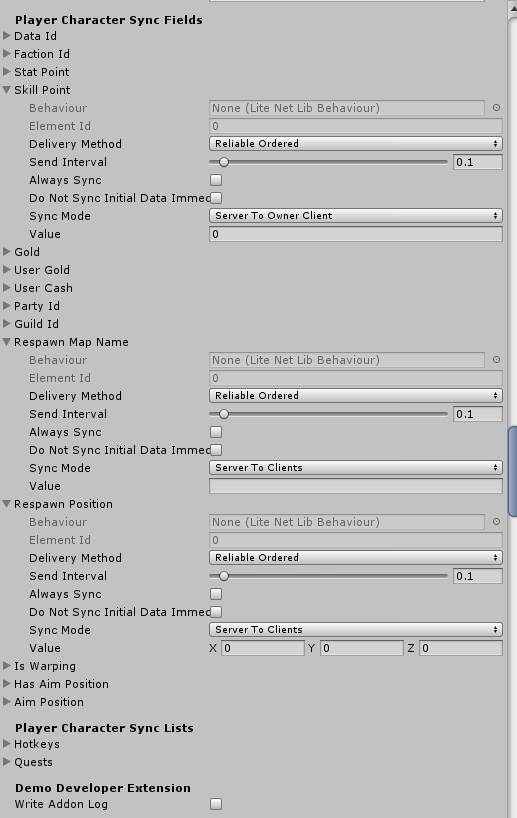Expand the Has Aim Position field
This screenshot has width=517, height=818.
[x=7, y=684]
